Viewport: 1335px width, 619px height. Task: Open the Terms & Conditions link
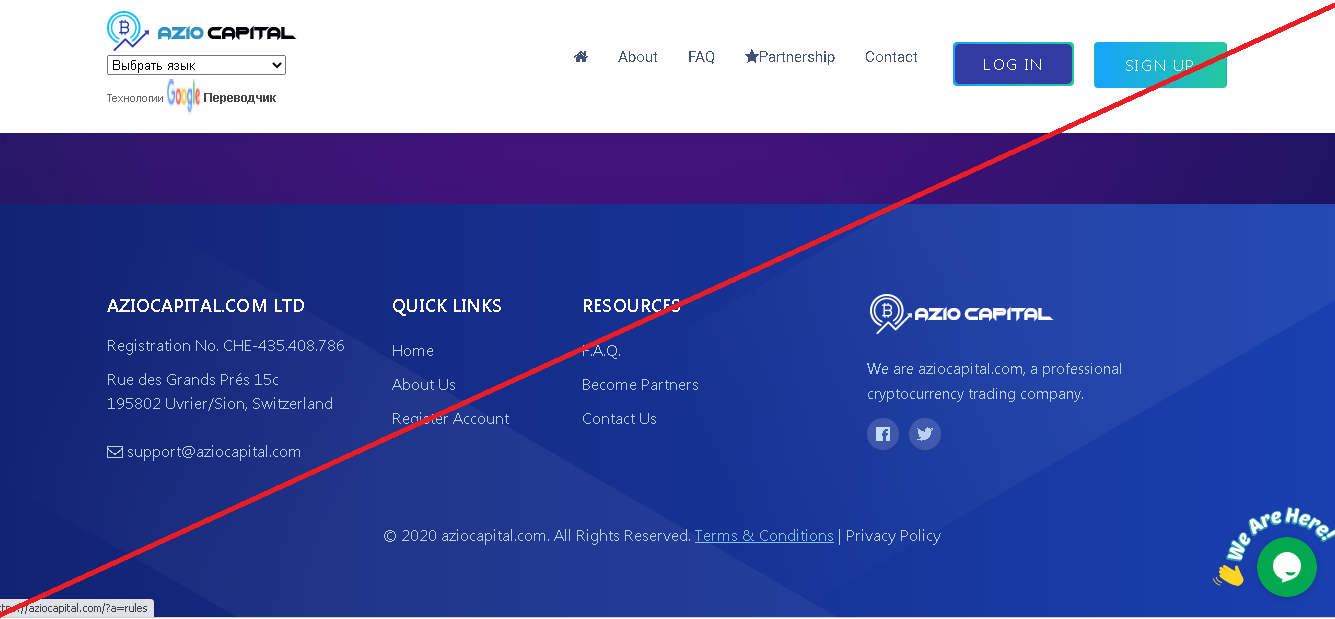click(x=764, y=536)
